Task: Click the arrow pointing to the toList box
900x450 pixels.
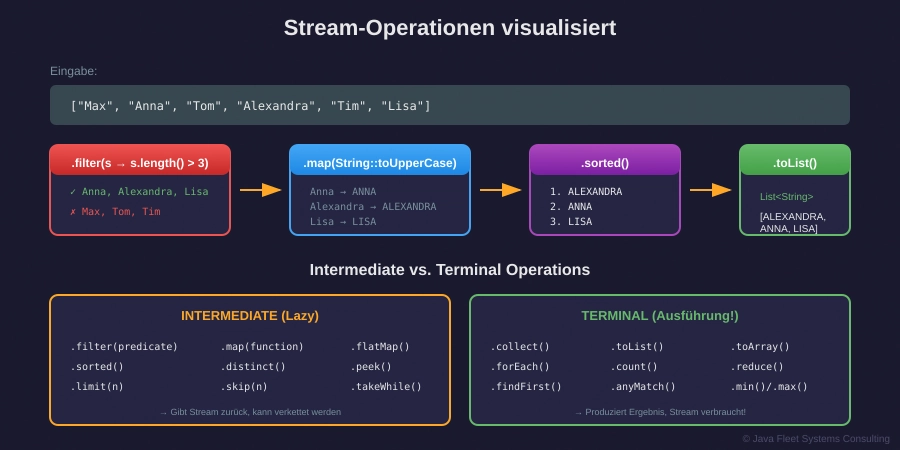Action: pyautogui.click(x=710, y=190)
